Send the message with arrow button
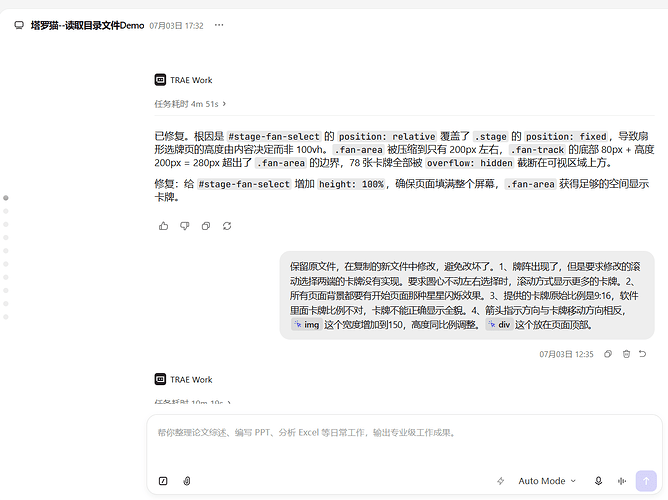 pos(646,481)
